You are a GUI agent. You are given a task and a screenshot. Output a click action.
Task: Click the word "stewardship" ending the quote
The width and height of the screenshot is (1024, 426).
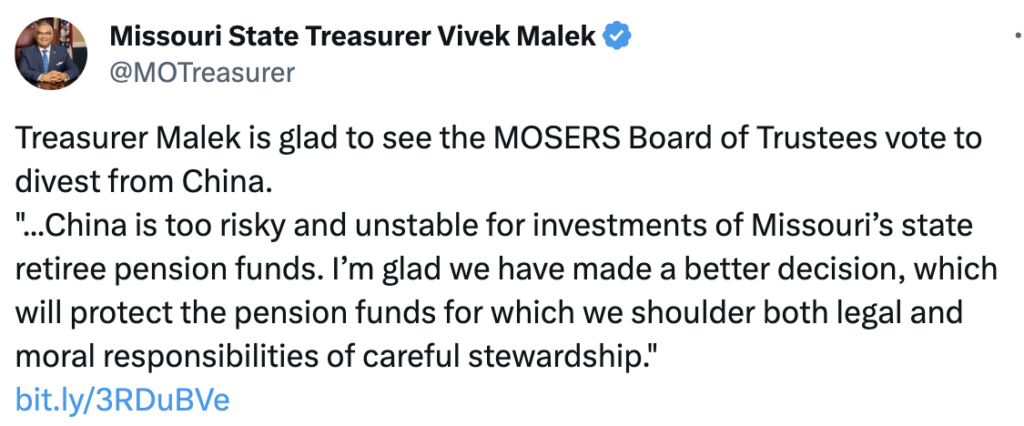(539, 357)
